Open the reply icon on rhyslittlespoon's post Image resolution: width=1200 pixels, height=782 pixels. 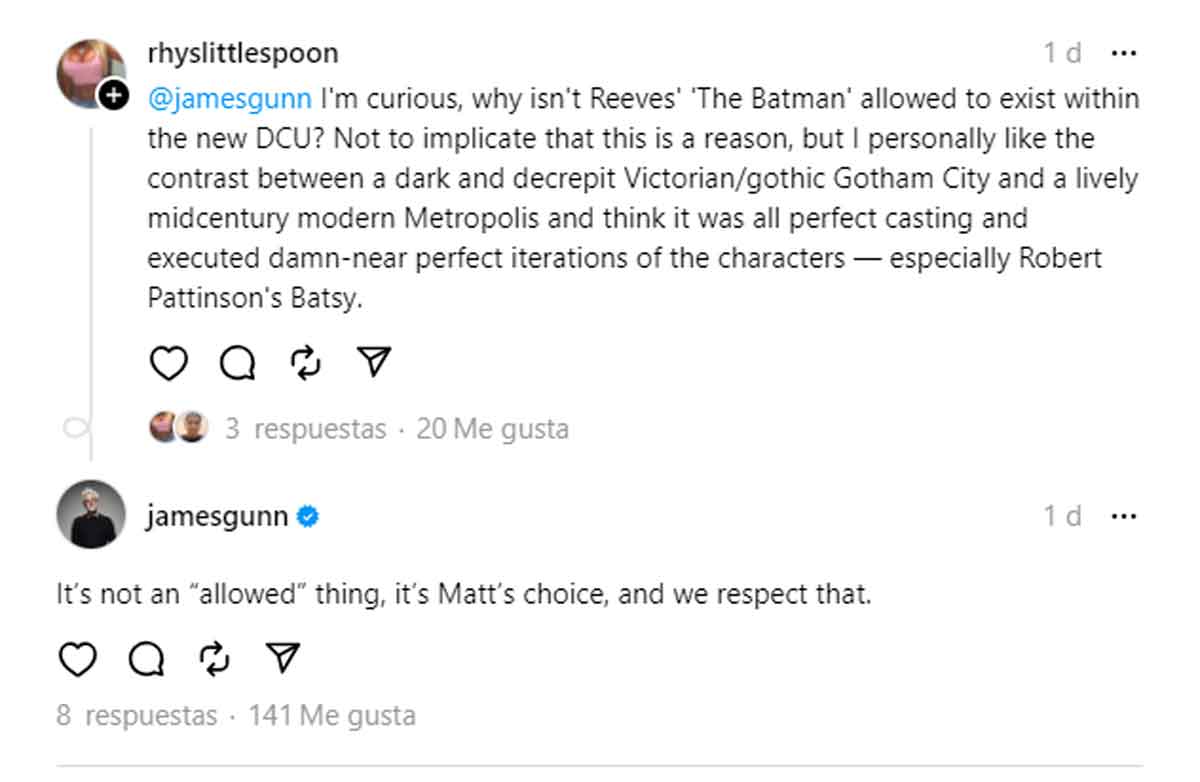236,363
